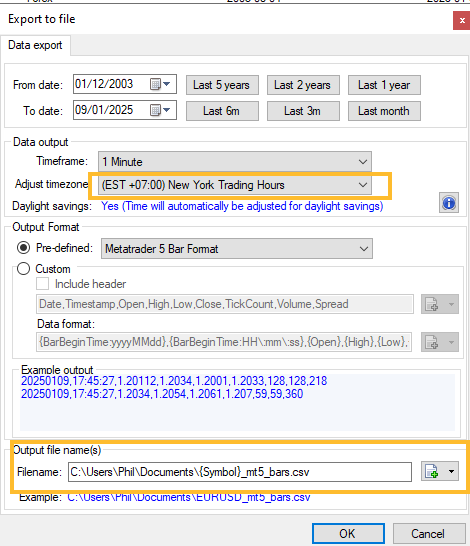Click the blue daylight savings info icon
The image size is (470, 546).
tap(449, 203)
